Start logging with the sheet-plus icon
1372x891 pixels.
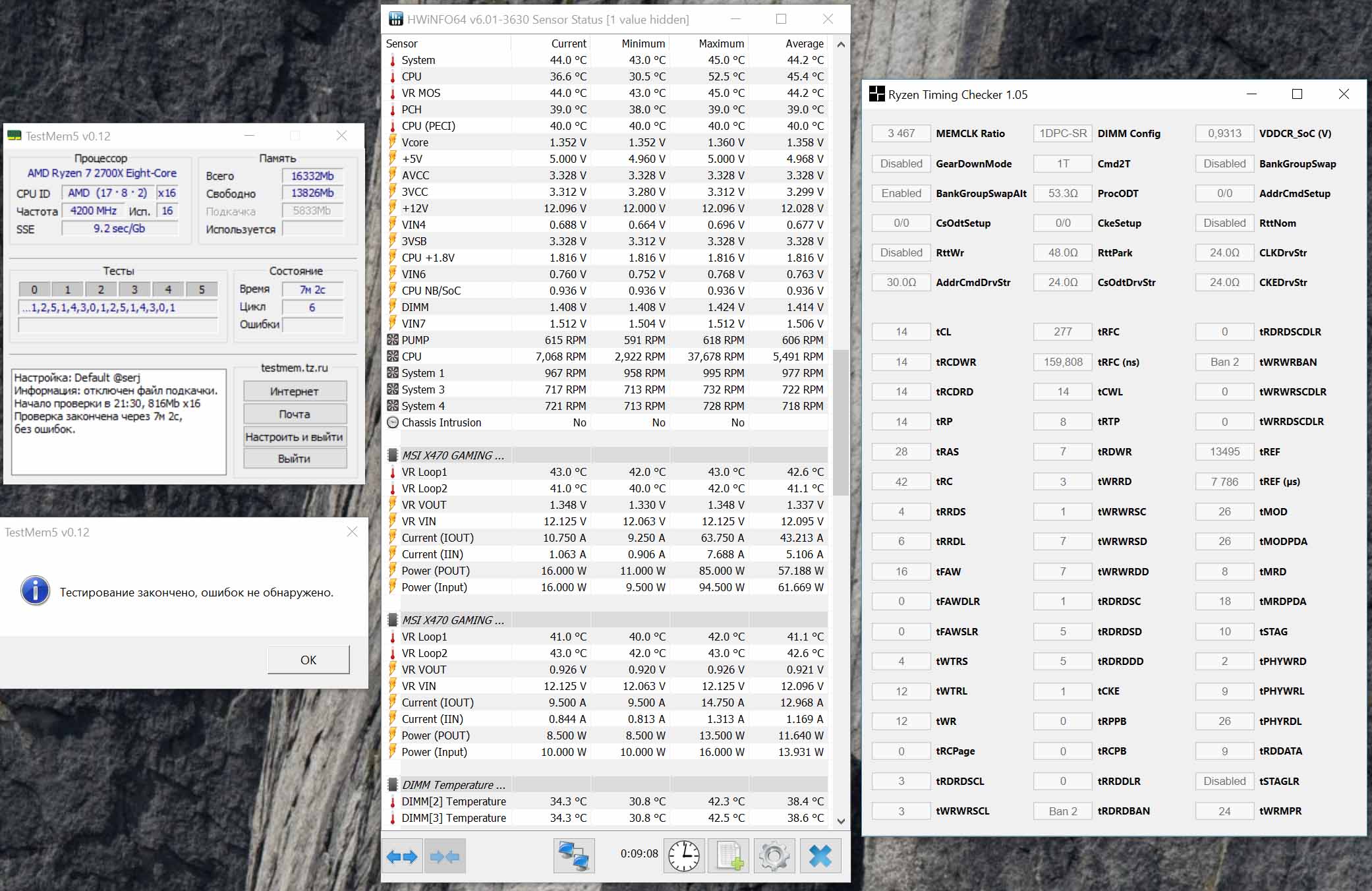click(729, 856)
